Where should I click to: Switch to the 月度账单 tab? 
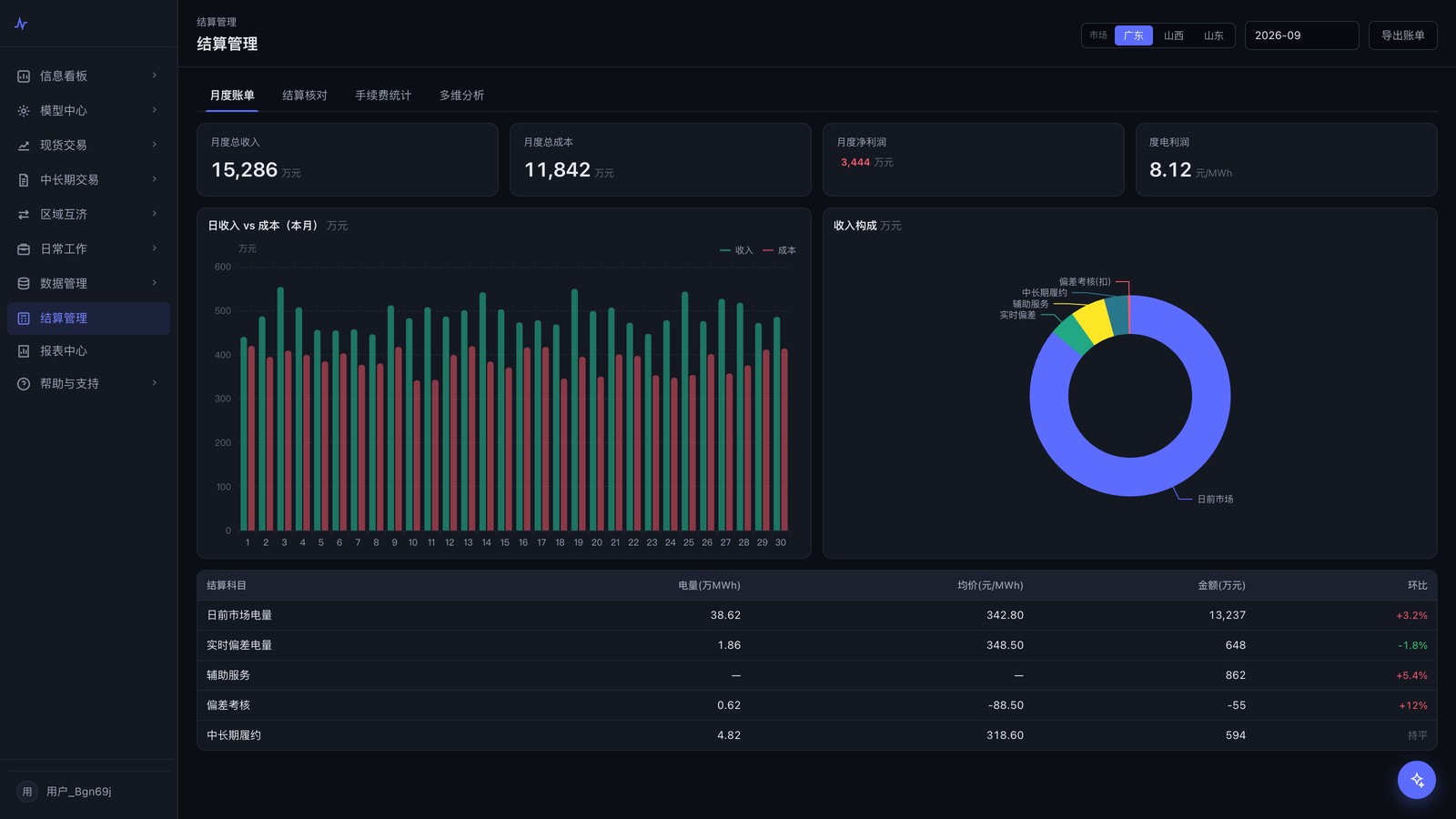pos(232,96)
